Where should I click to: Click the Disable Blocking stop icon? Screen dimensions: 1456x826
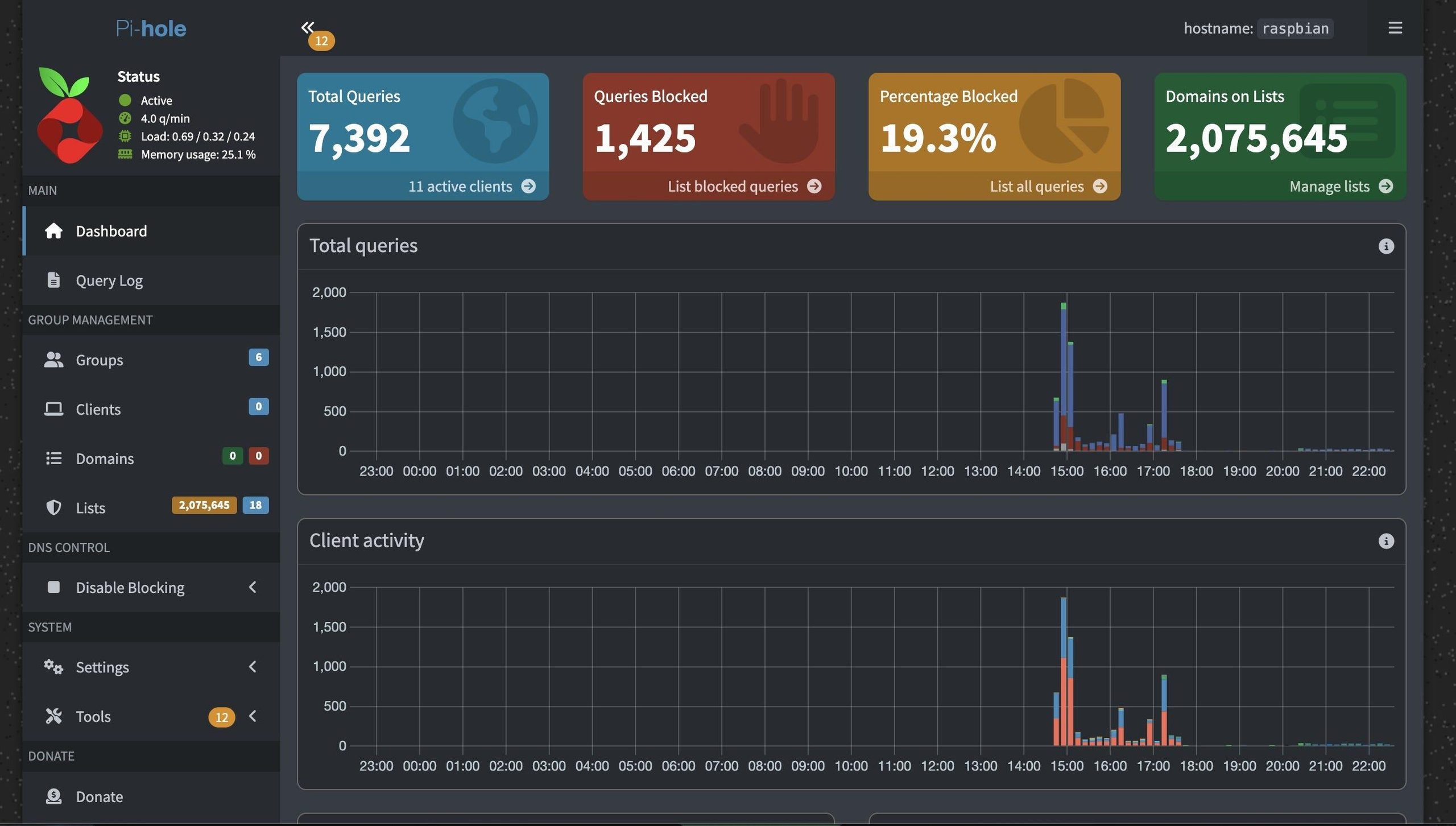point(53,587)
